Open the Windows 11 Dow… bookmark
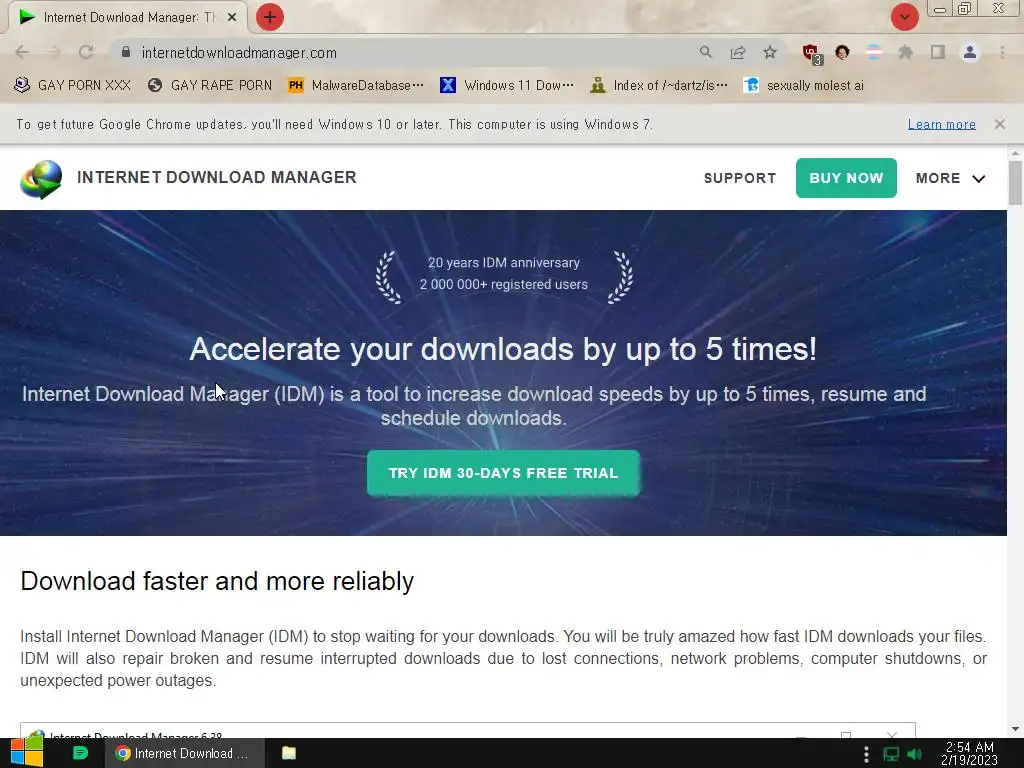The width and height of the screenshot is (1024, 768). 507,86
